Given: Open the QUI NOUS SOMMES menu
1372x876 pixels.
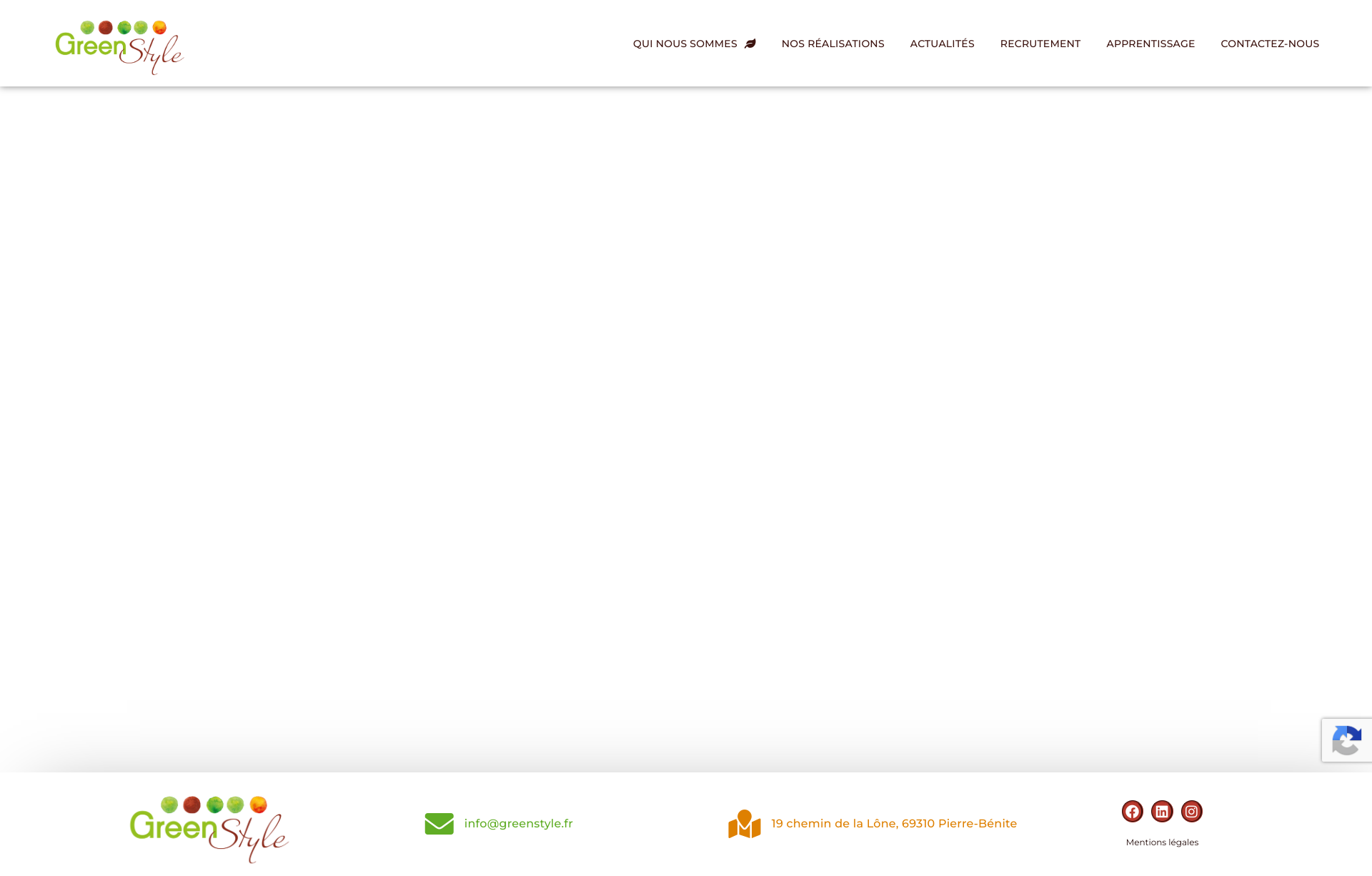Looking at the screenshot, I should click(x=685, y=44).
